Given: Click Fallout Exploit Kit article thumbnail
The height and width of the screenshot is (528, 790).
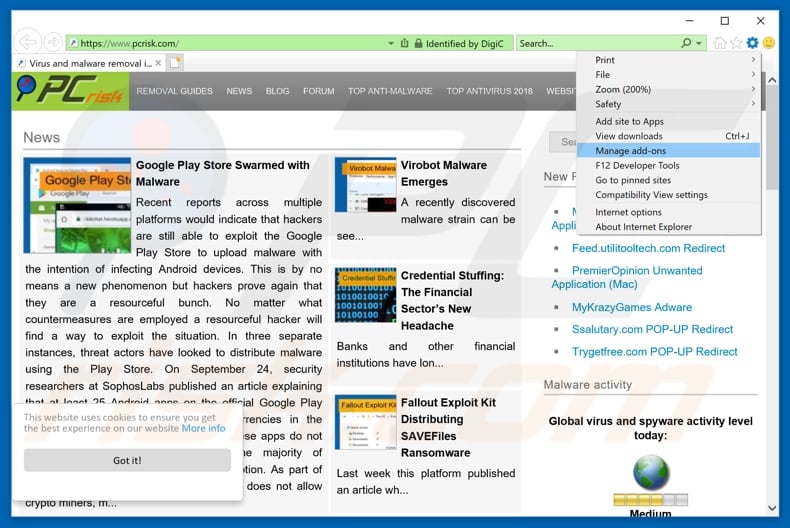Looking at the screenshot, I should click(x=365, y=422).
